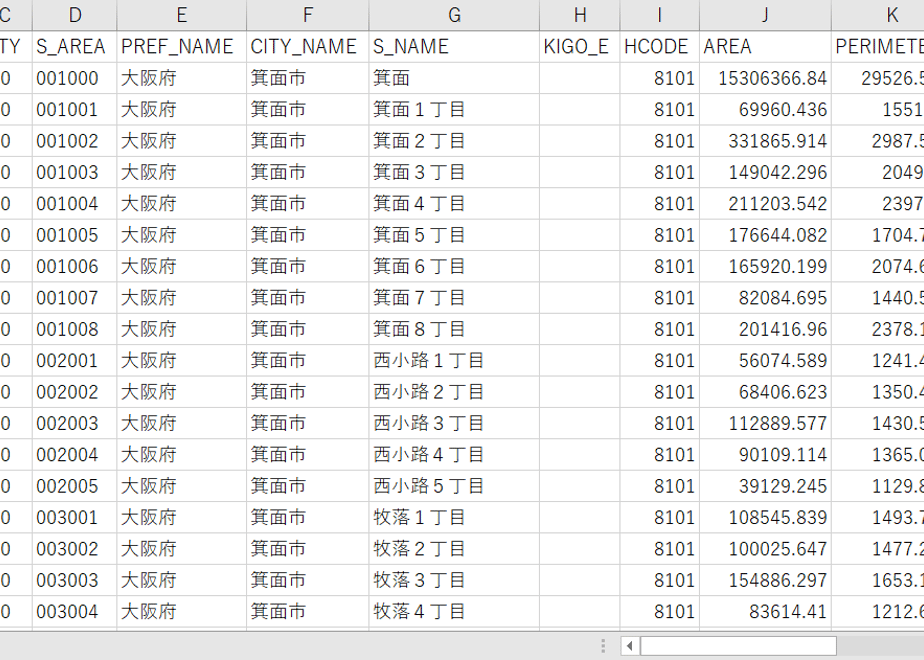Select cell containing 002005

point(74,486)
